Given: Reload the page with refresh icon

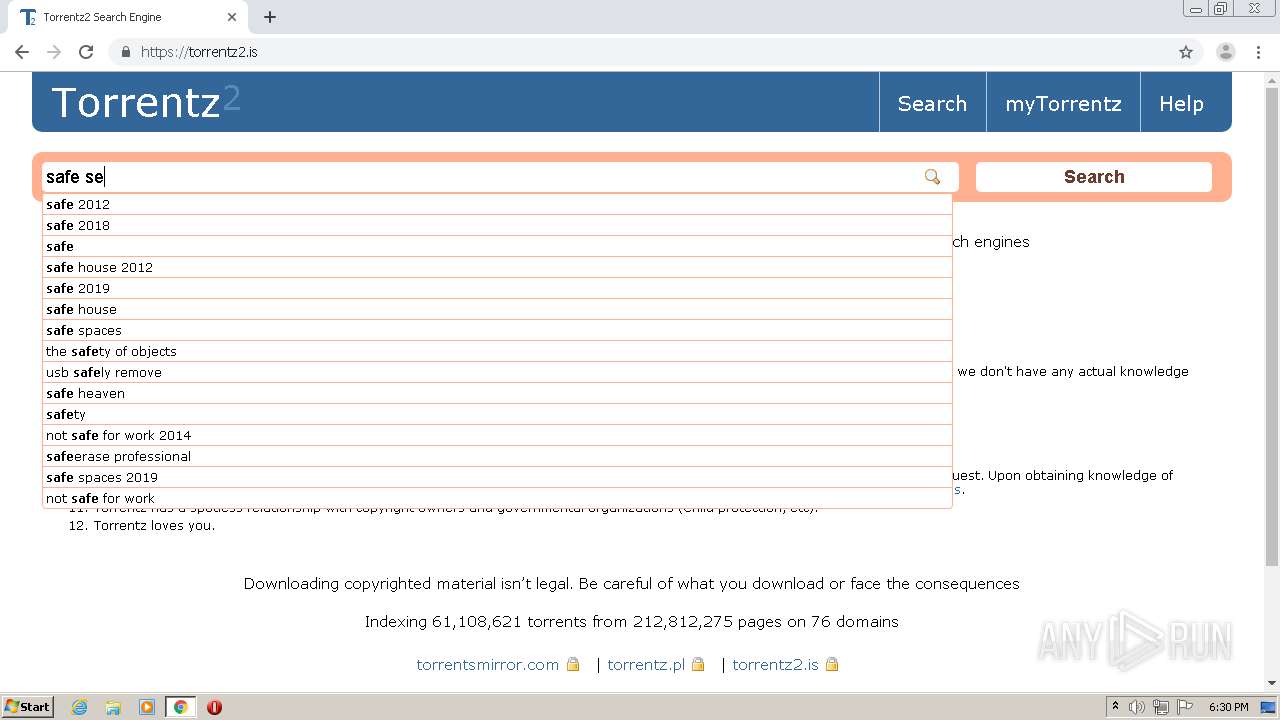Looking at the screenshot, I should pos(86,52).
